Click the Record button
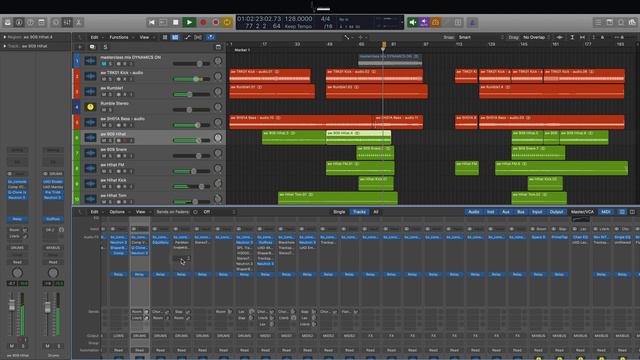This screenshot has width=640, height=360. coord(203,22)
